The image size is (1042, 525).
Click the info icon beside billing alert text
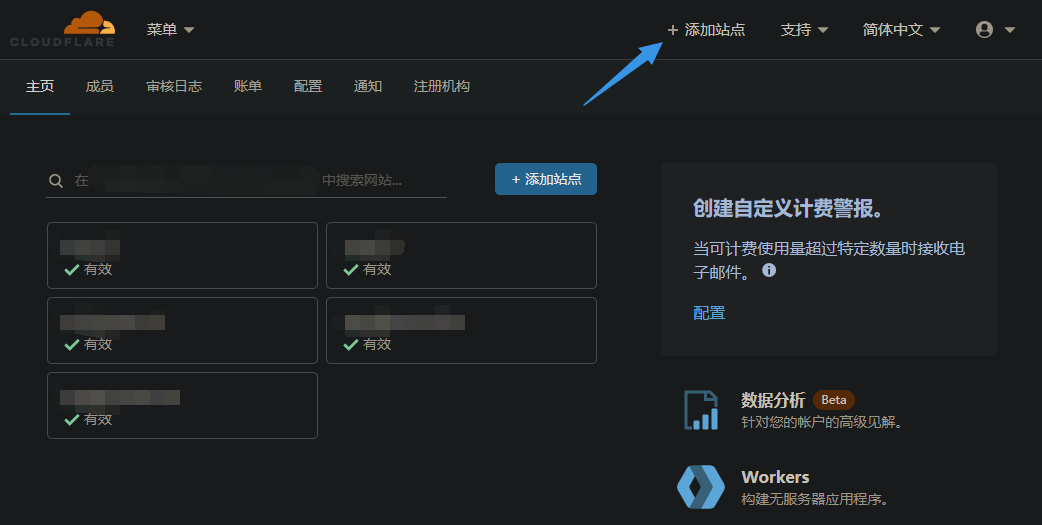point(769,271)
